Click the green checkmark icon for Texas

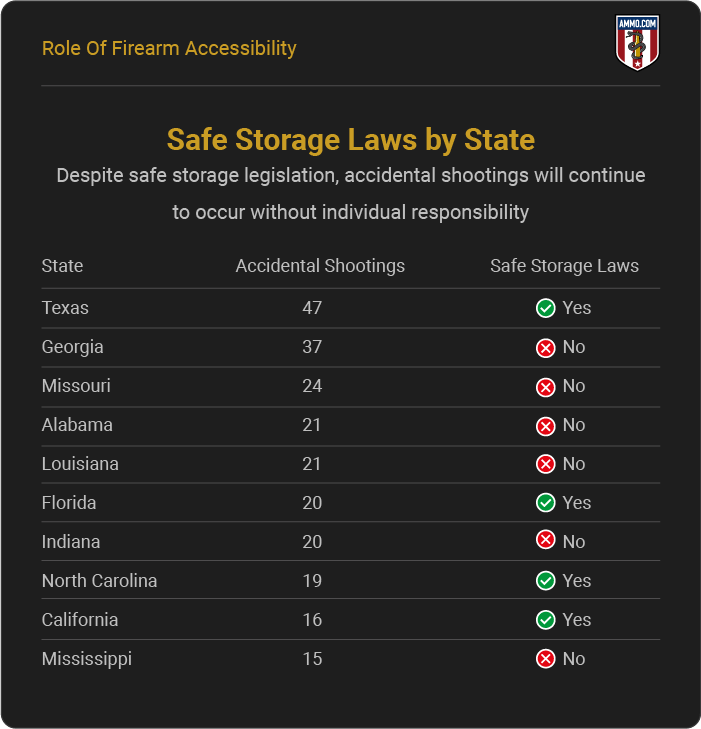pyautogui.click(x=546, y=308)
